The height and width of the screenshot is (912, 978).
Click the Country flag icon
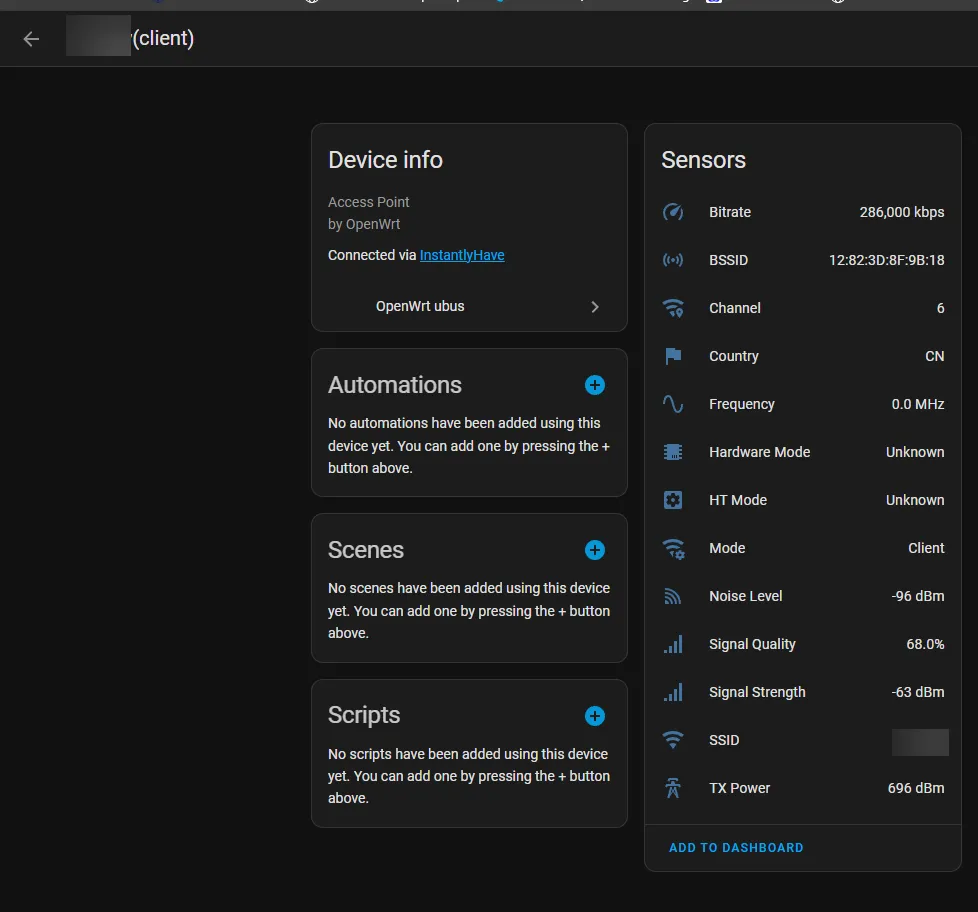tap(672, 356)
